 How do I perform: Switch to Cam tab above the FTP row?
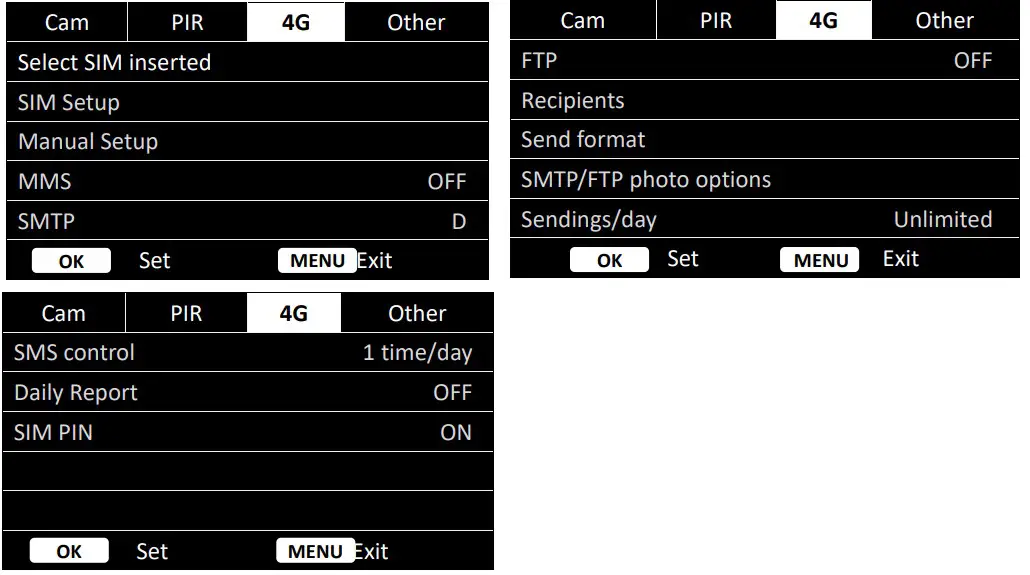pyautogui.click(x=583, y=21)
